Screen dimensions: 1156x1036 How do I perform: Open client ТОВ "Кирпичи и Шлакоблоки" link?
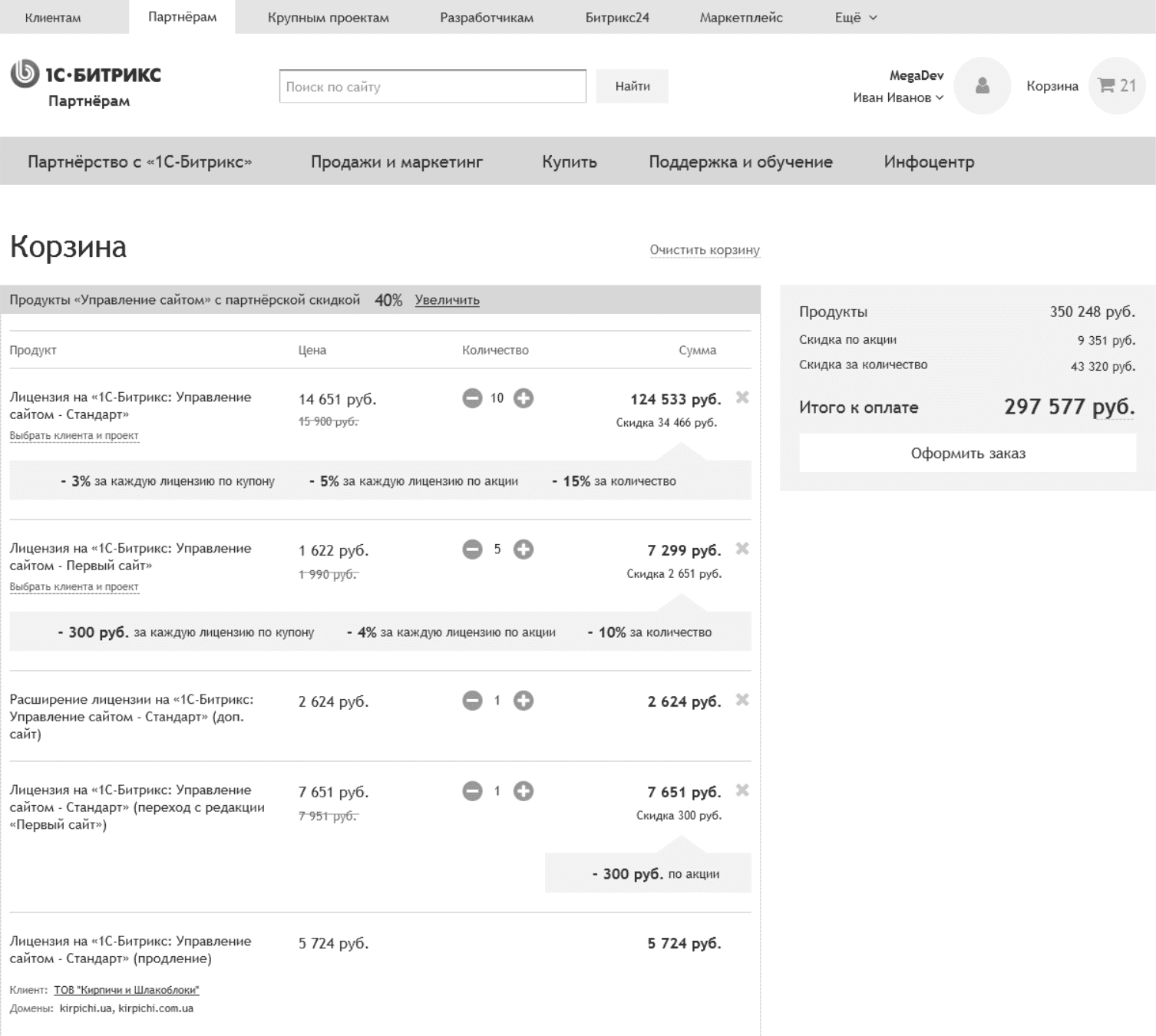(127, 990)
